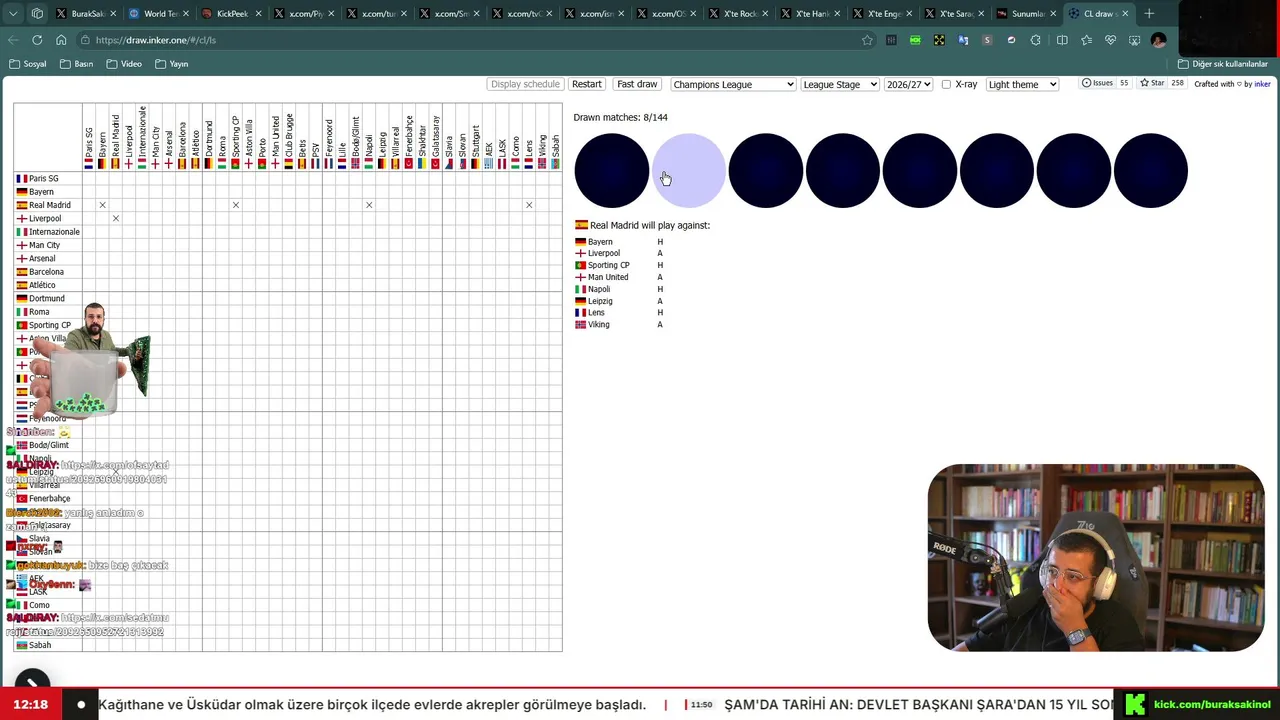Viewport: 1280px width, 720px height.
Task: Click the Display schedule button
Action: (525, 84)
